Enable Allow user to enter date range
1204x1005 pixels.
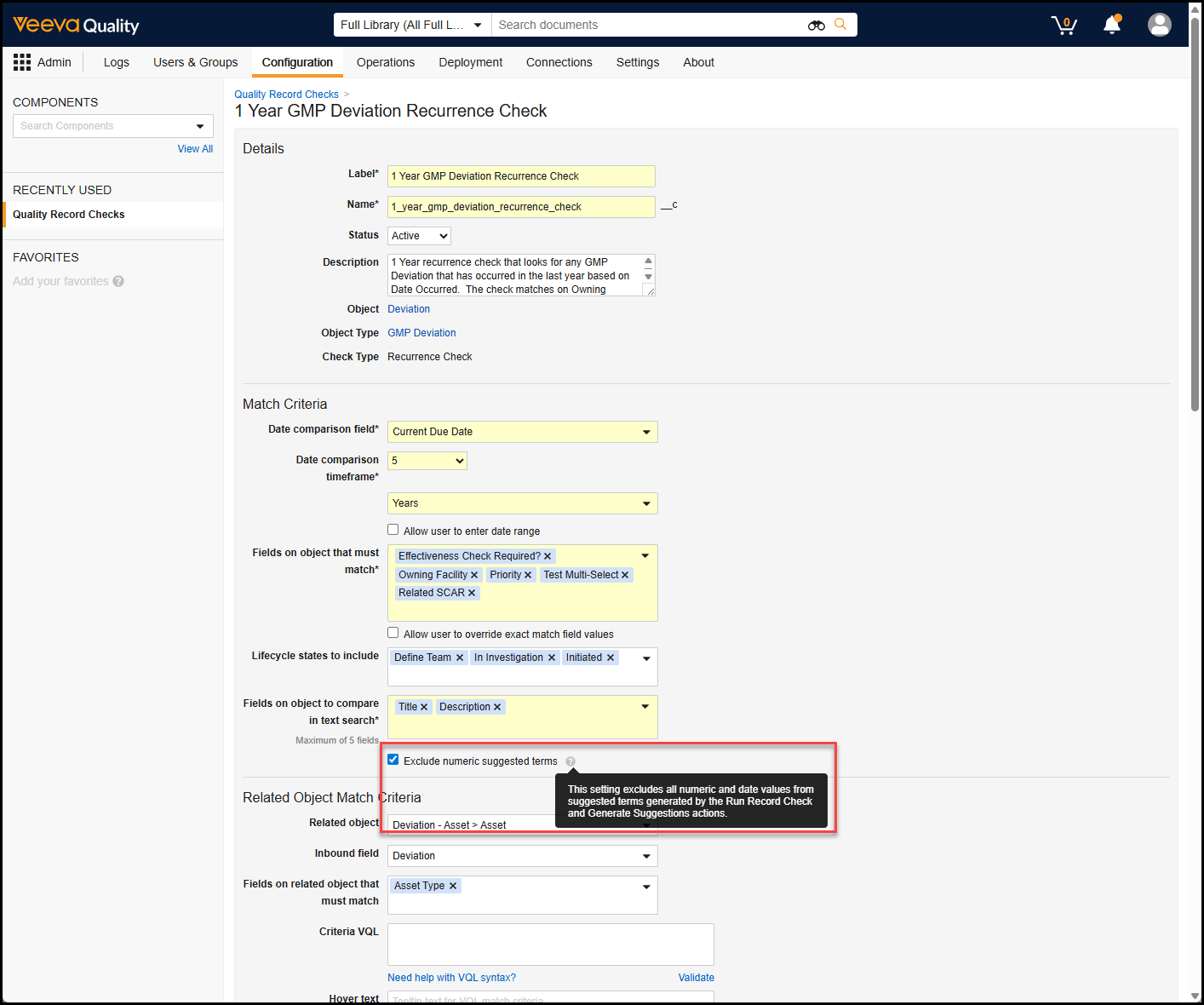click(393, 530)
